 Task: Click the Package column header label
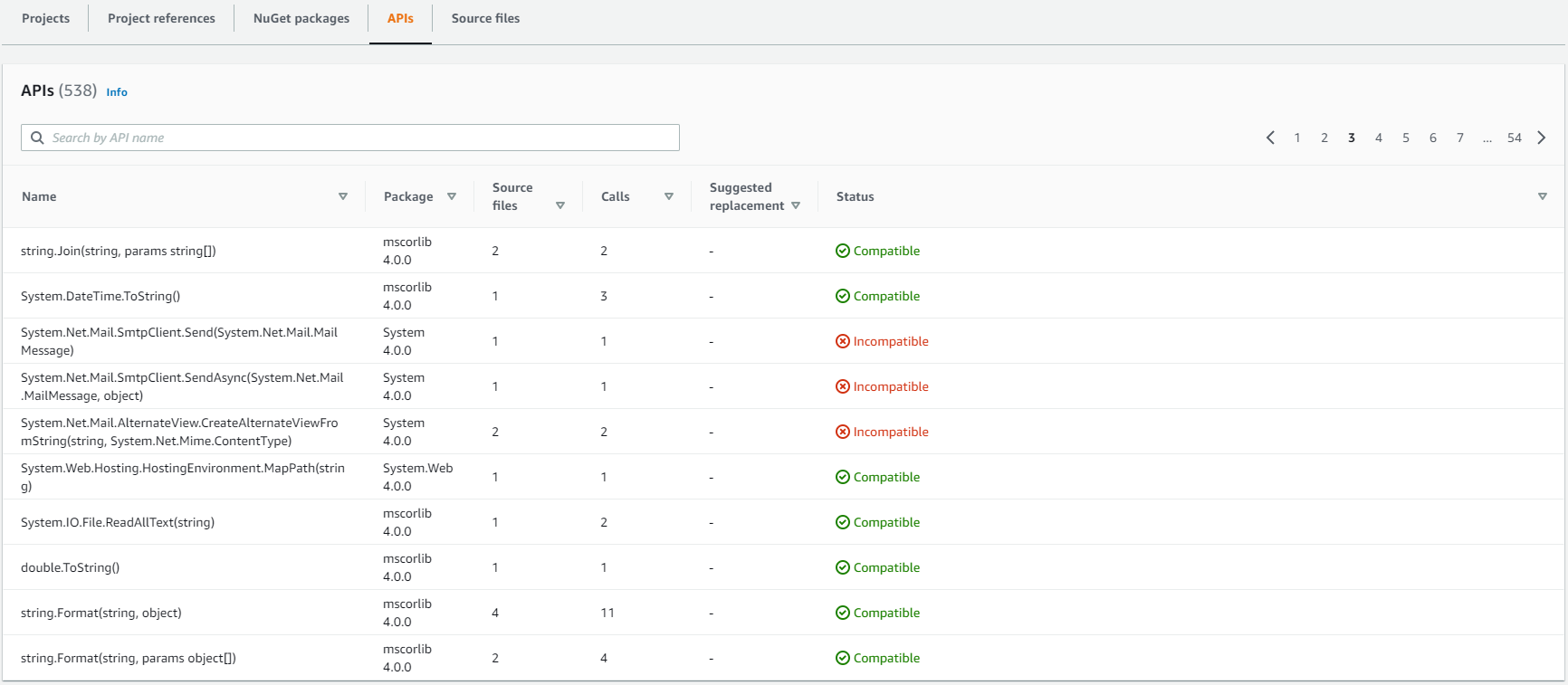[x=408, y=196]
